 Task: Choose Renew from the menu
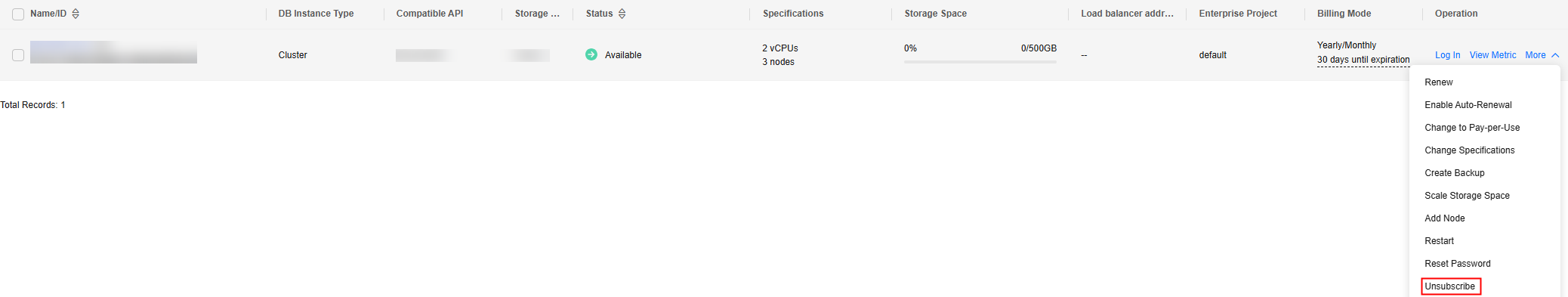click(1439, 82)
